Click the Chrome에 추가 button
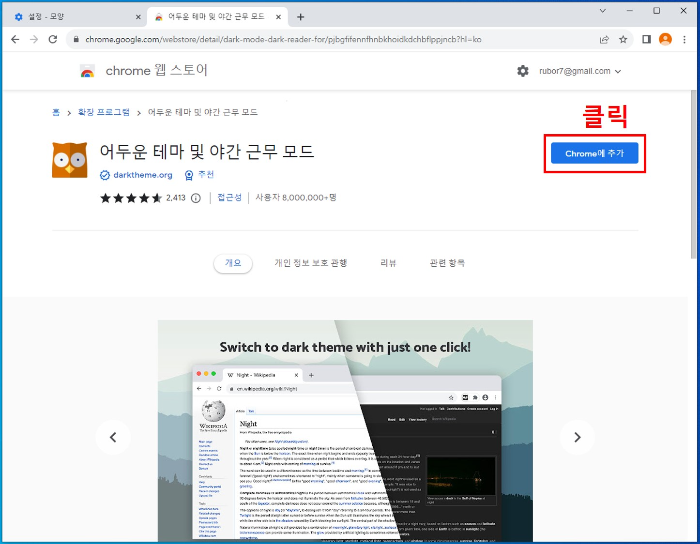 [594, 153]
